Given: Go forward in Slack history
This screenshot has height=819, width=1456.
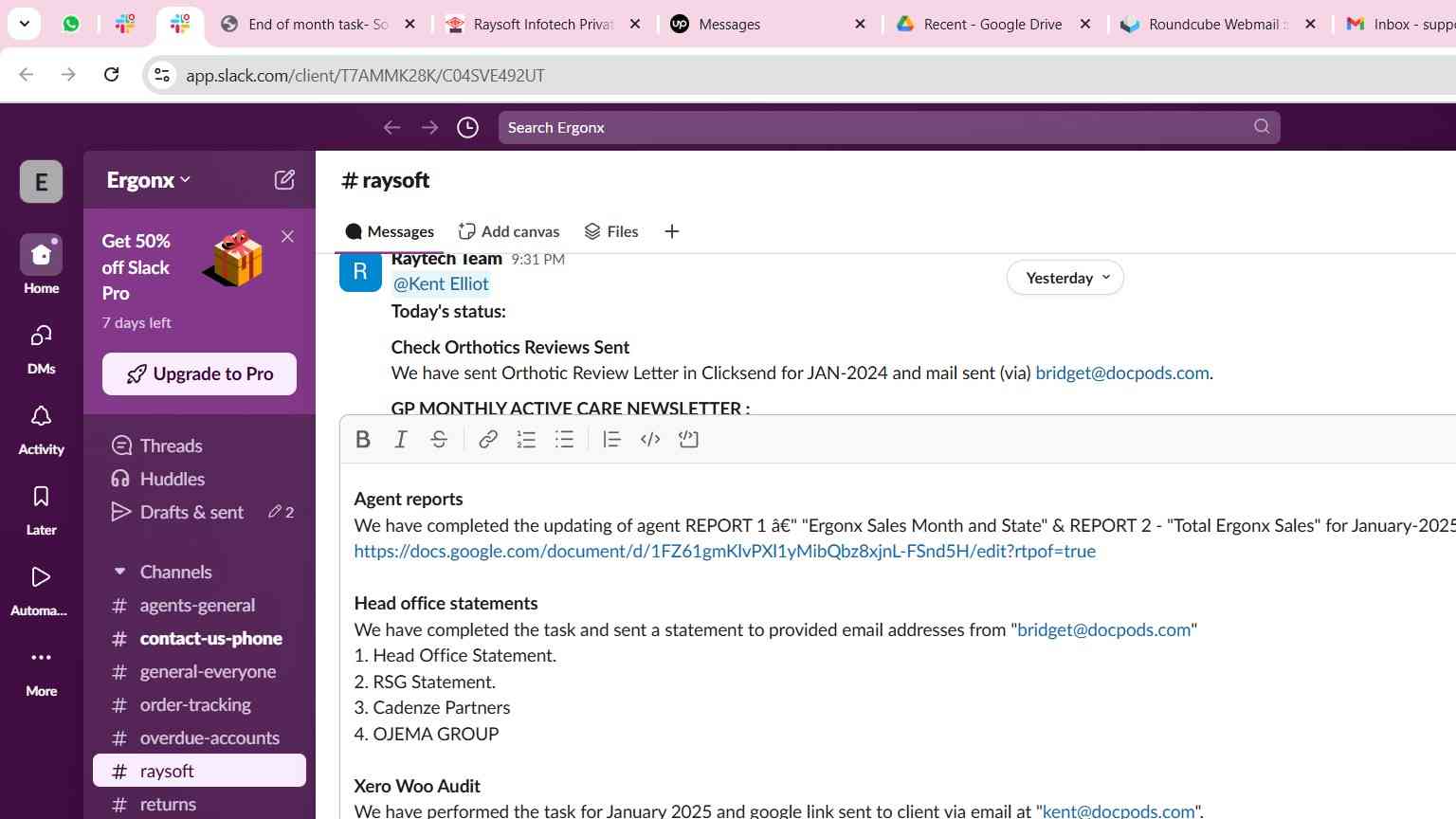Looking at the screenshot, I should tap(430, 127).
